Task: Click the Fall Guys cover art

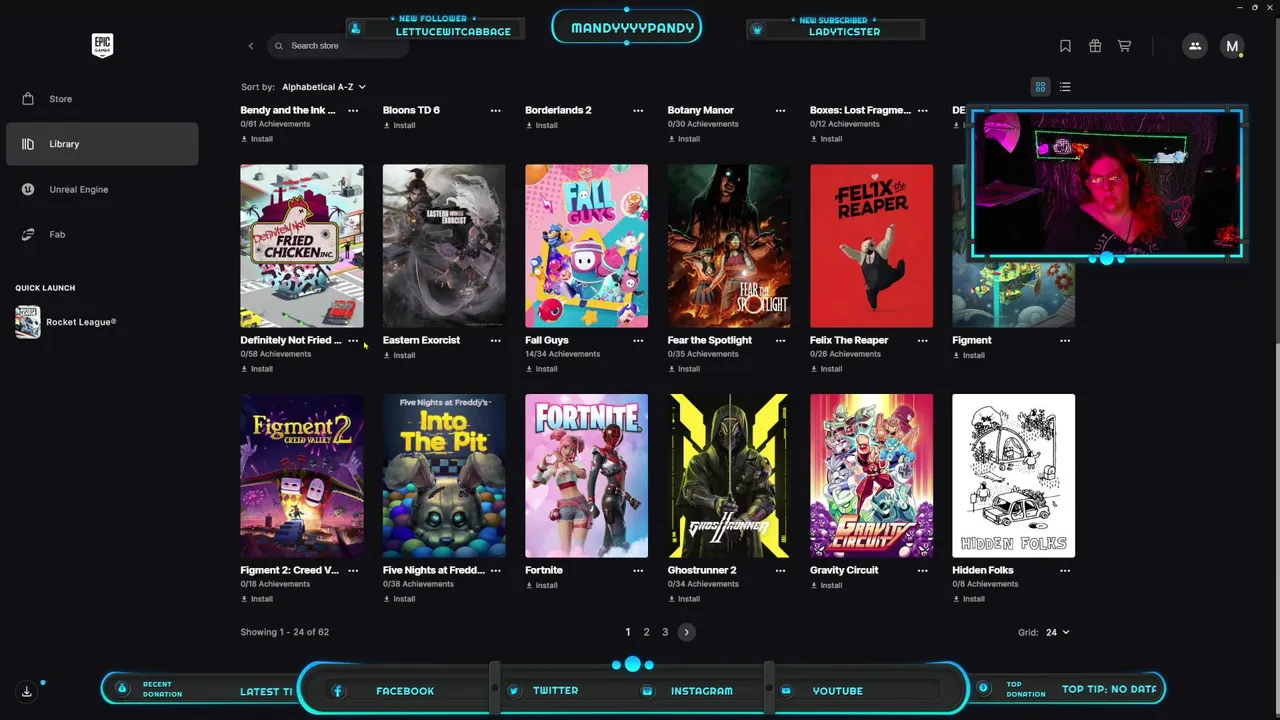Action: tap(586, 246)
